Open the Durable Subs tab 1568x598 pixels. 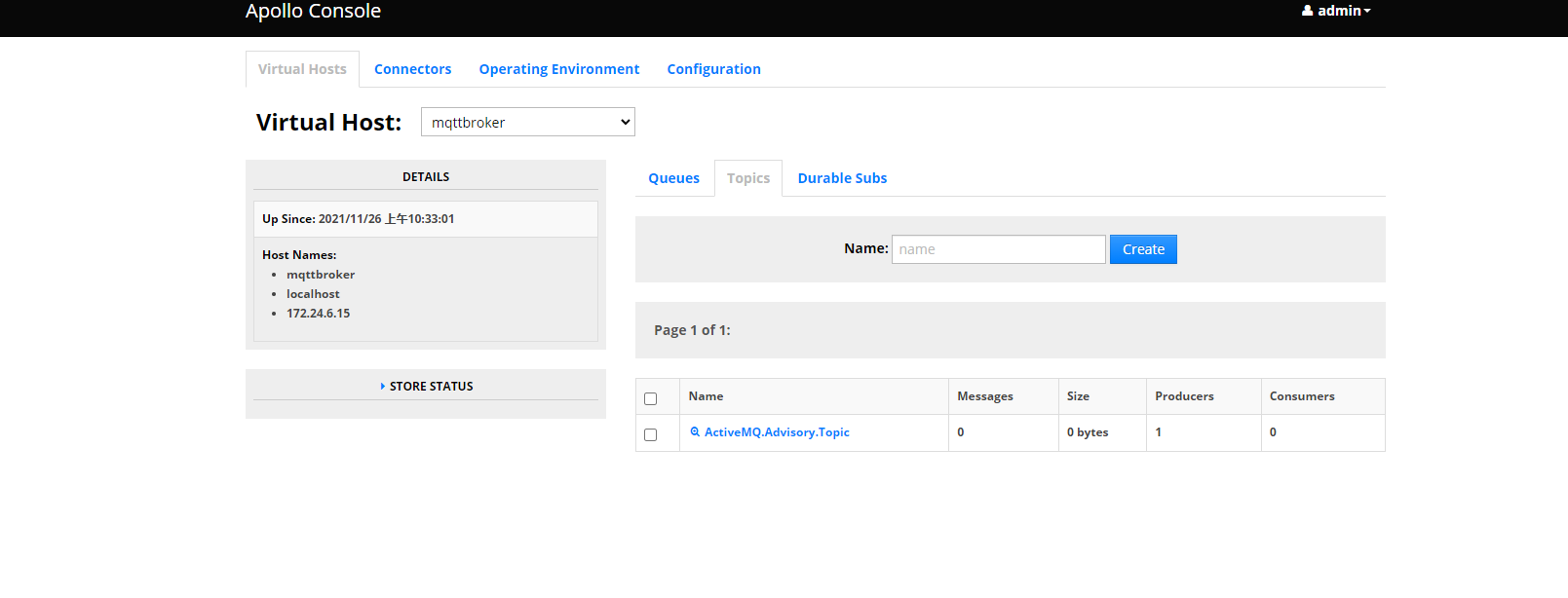pos(842,178)
